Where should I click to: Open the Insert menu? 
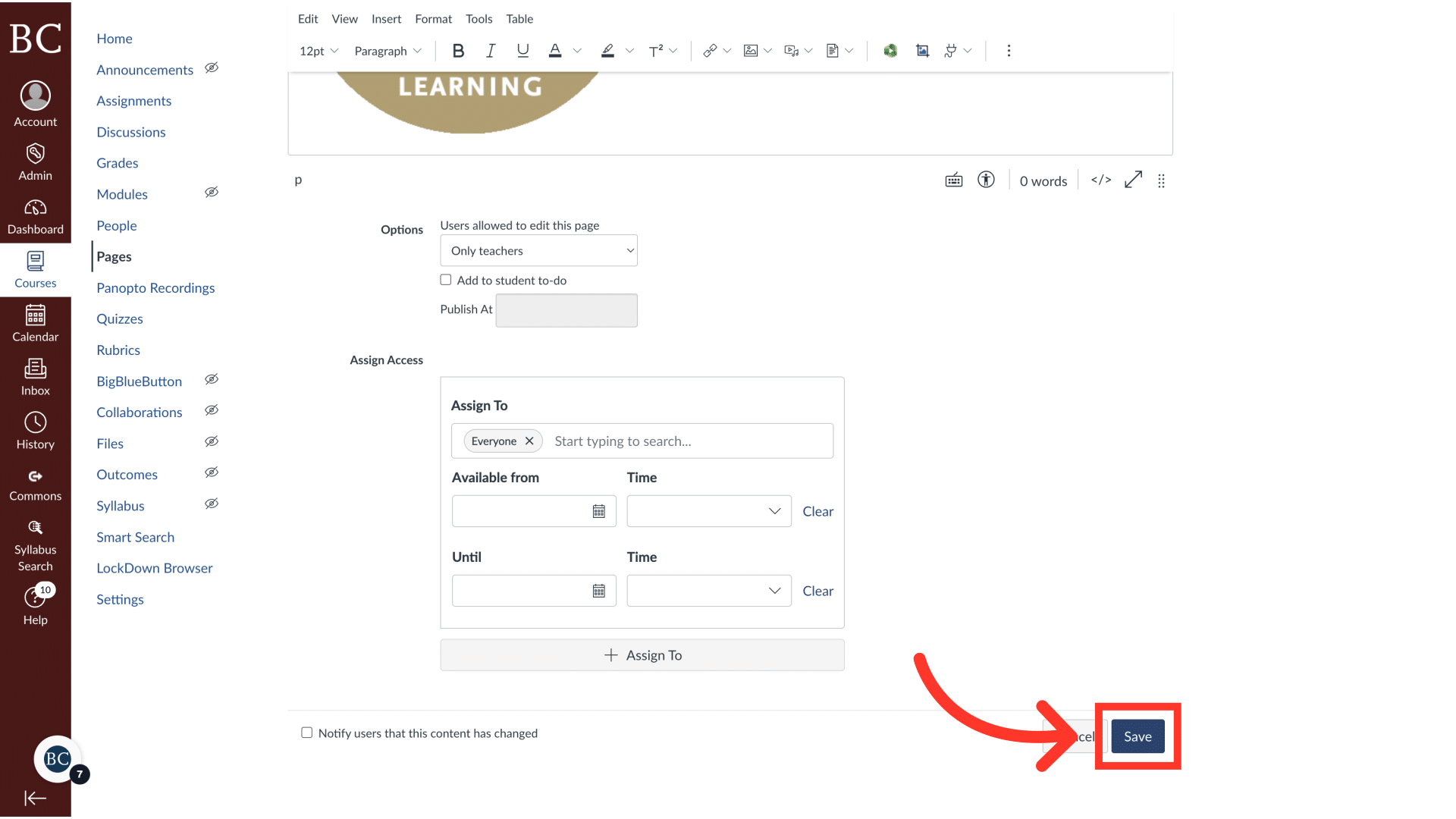pyautogui.click(x=386, y=19)
